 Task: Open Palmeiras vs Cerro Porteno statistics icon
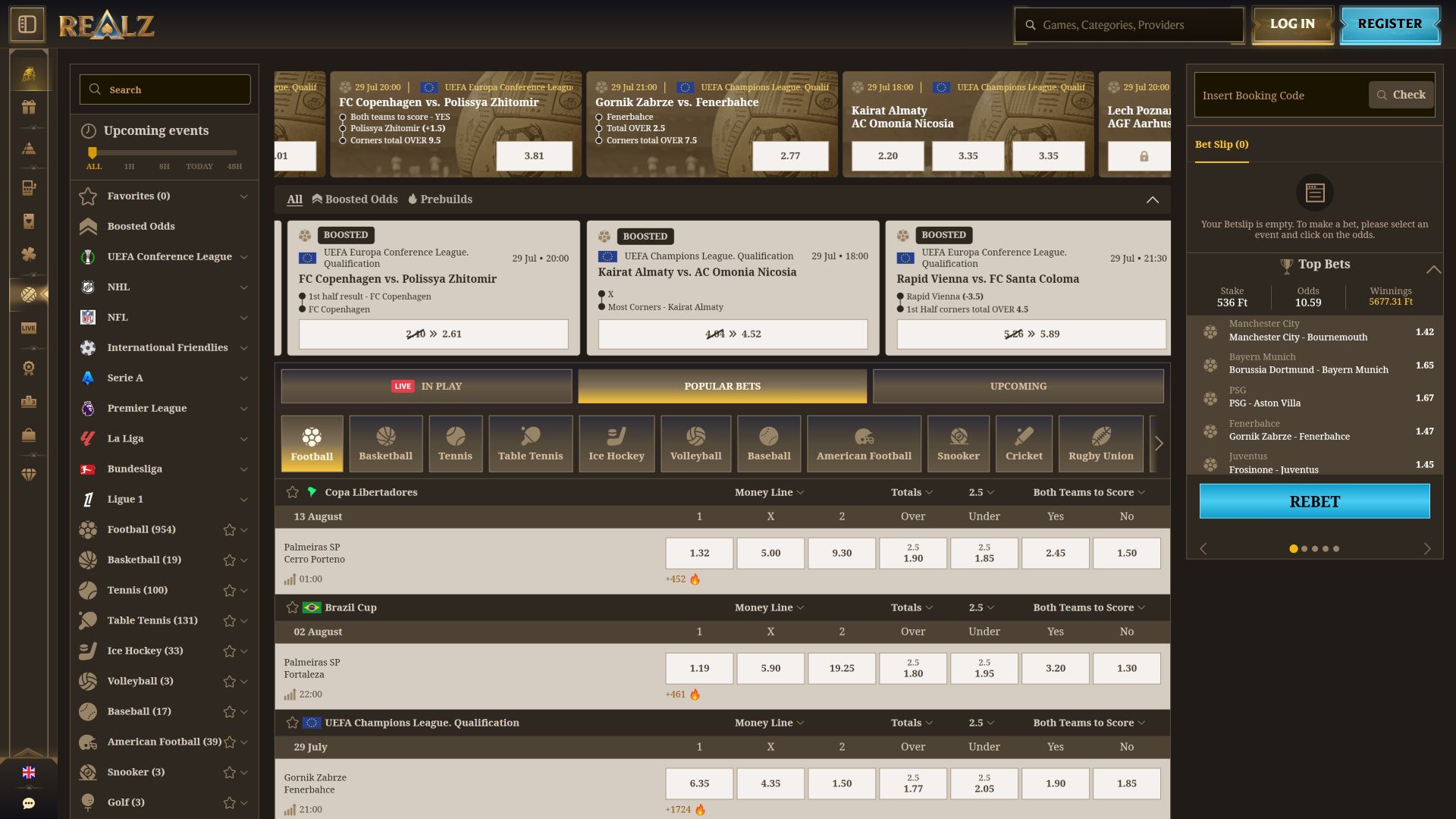click(290, 579)
